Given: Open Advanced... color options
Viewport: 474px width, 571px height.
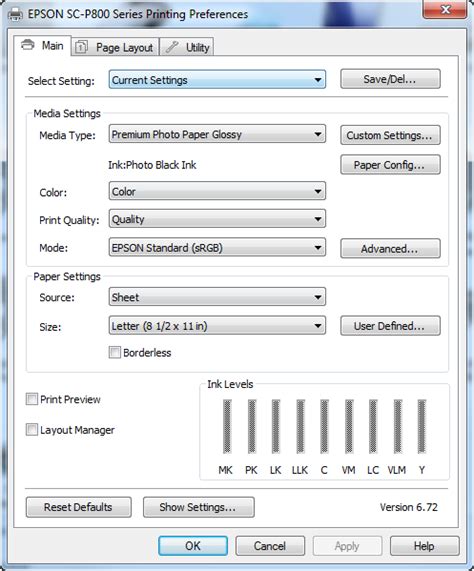Looking at the screenshot, I should click(x=390, y=249).
